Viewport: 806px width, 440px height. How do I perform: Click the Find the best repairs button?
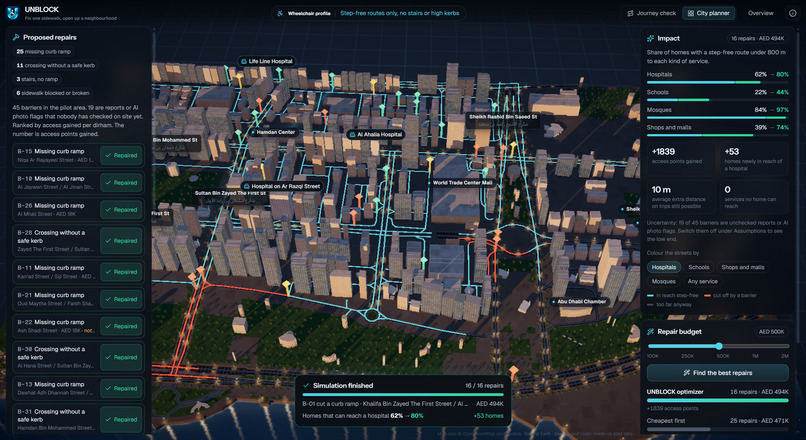(718, 373)
